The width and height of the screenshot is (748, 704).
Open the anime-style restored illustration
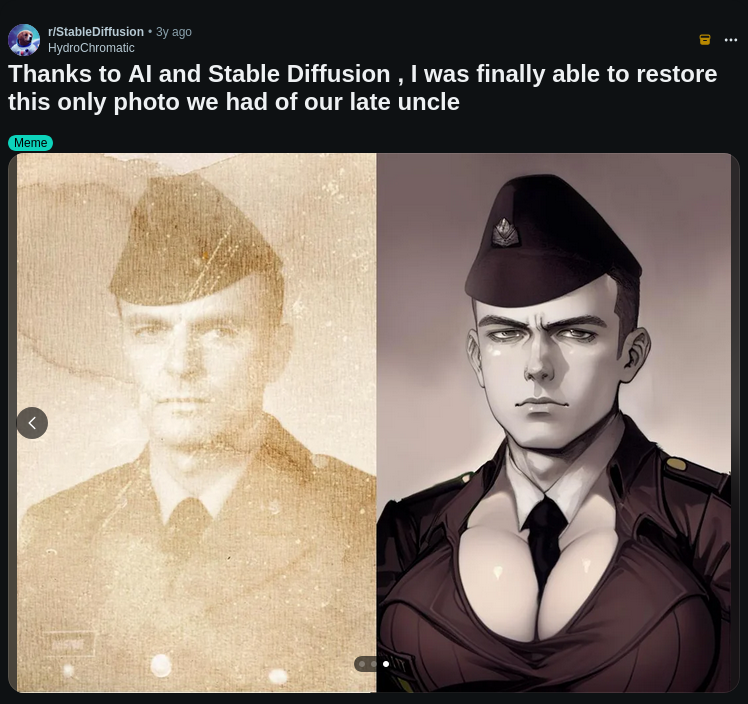[x=553, y=422]
